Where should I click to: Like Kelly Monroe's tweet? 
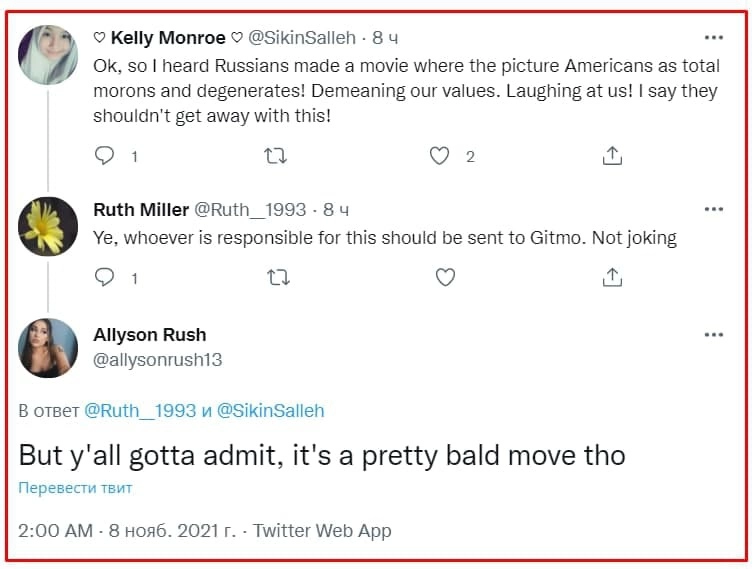[x=439, y=156]
